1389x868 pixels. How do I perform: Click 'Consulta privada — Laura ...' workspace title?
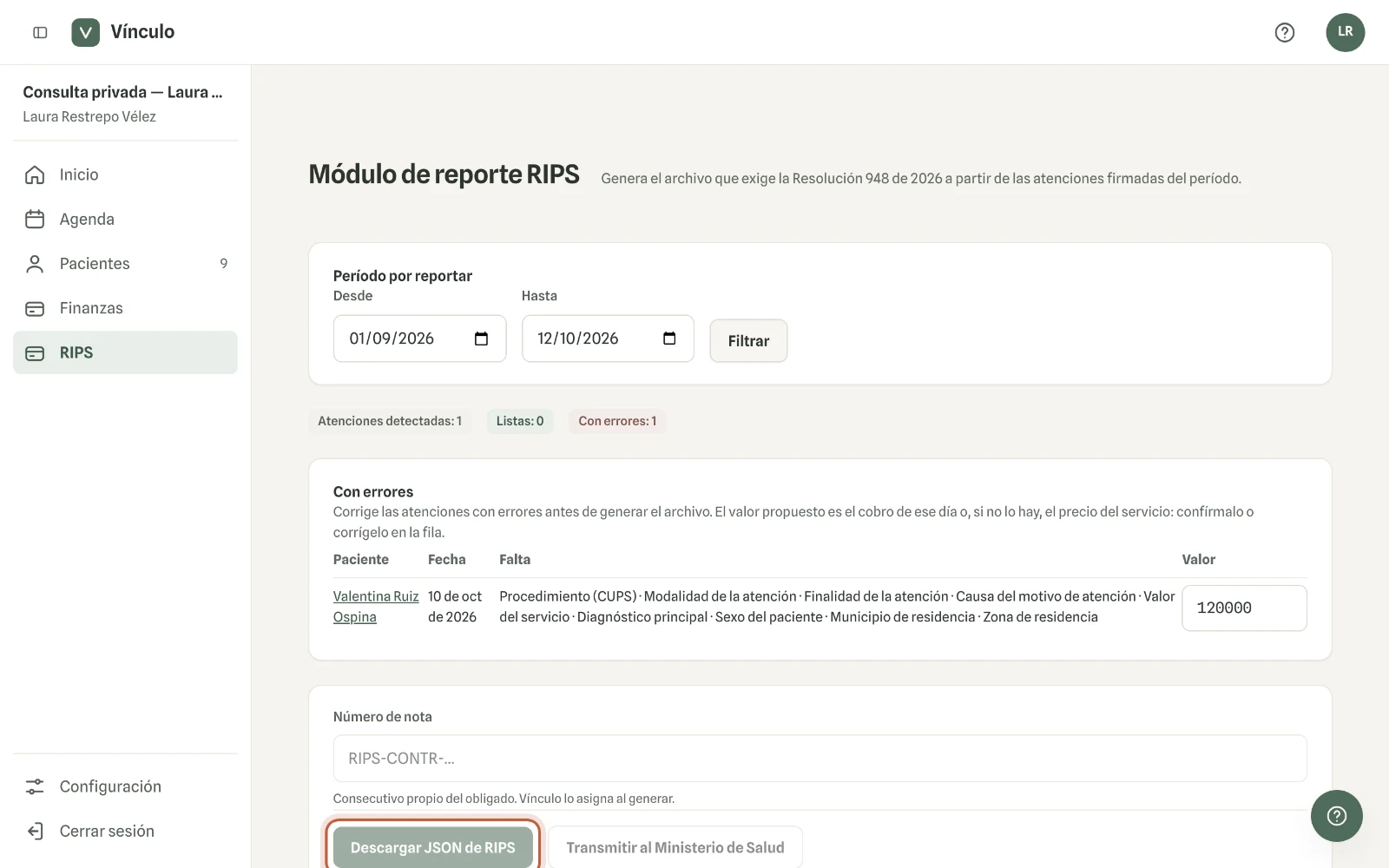pyautogui.click(x=122, y=92)
